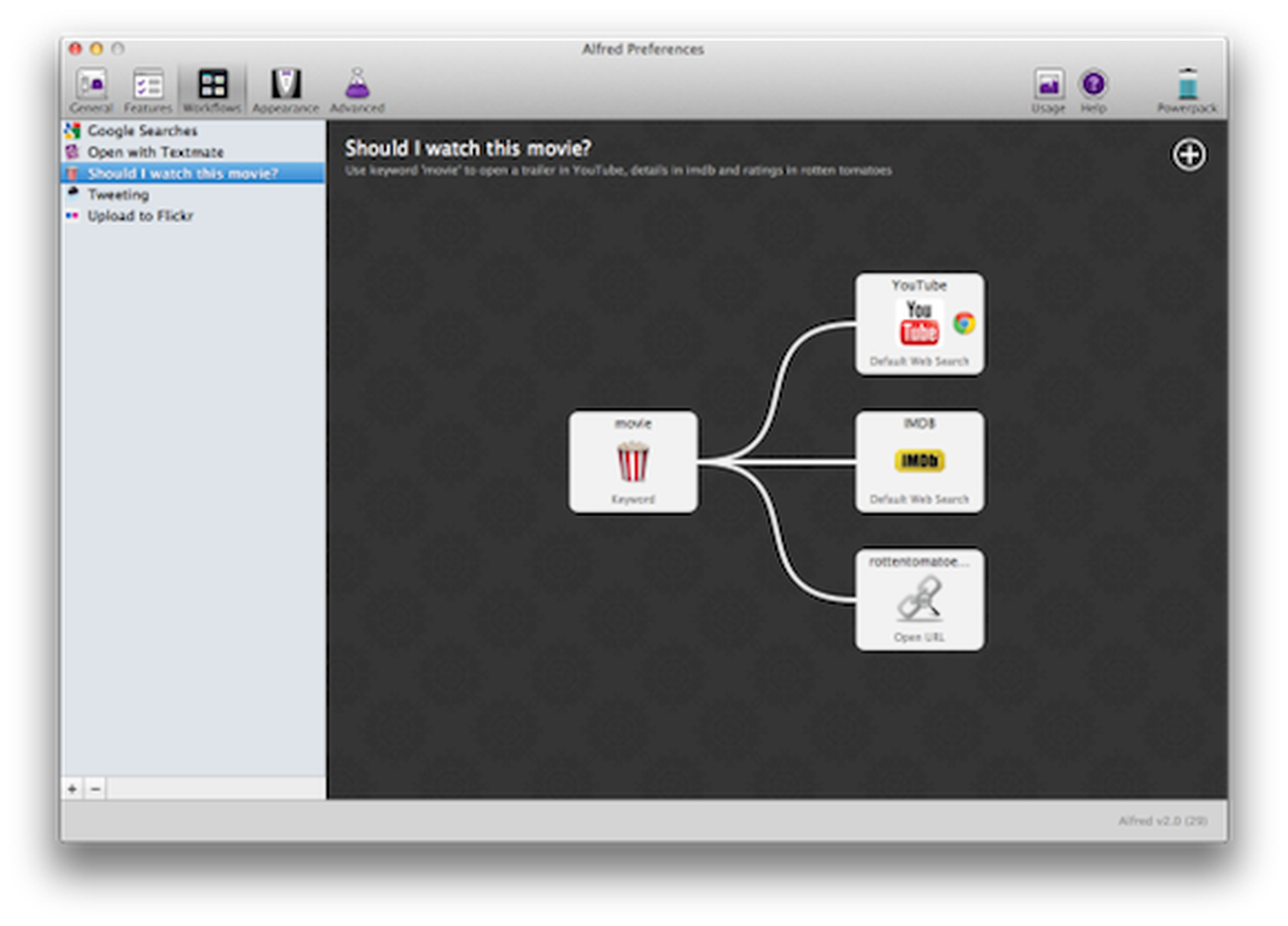Open the IMDB web search node
The width and height of the screenshot is (1288, 926).
coord(919,461)
